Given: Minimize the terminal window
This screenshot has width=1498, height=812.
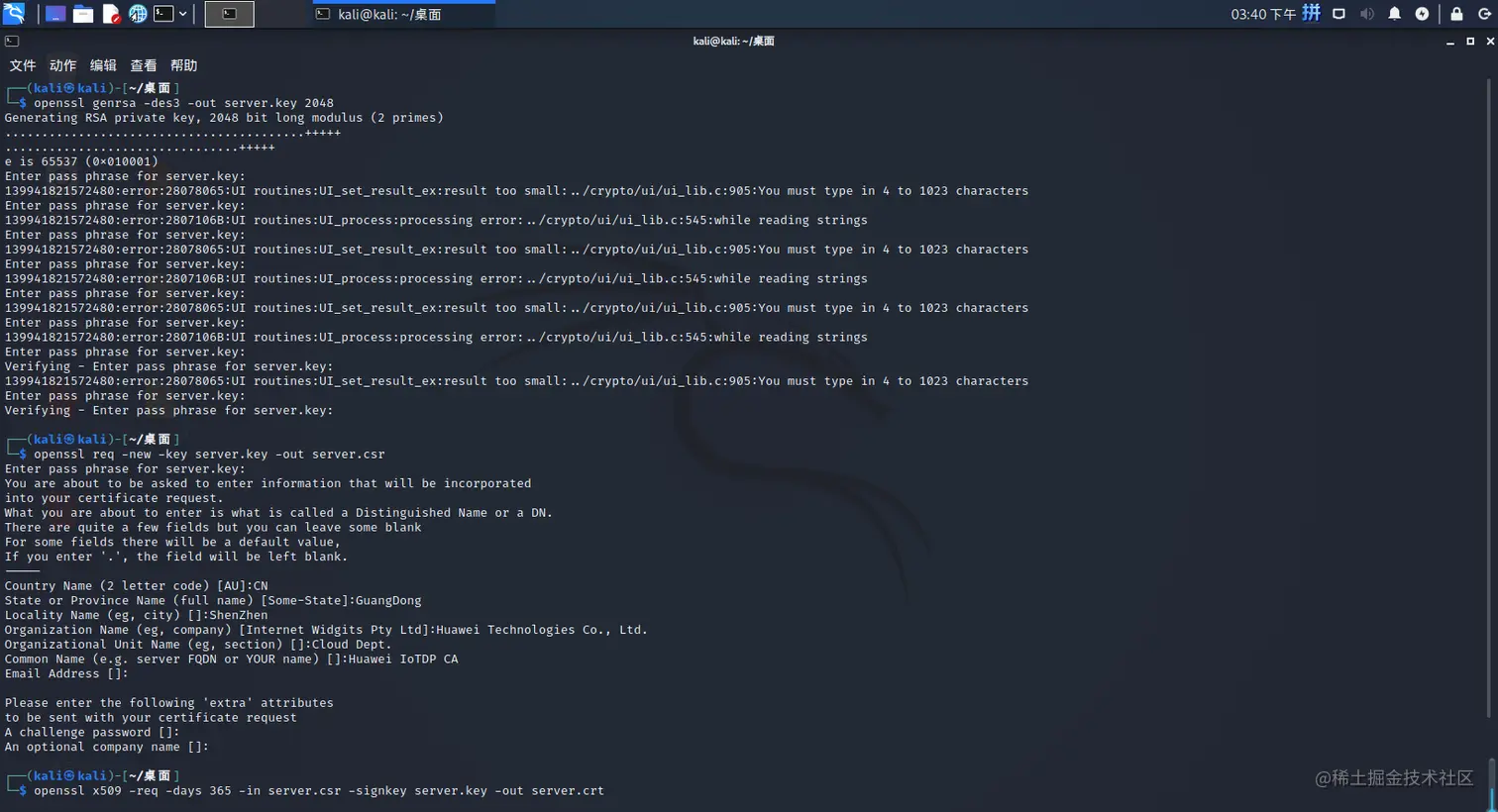Looking at the screenshot, I should click(1450, 42).
